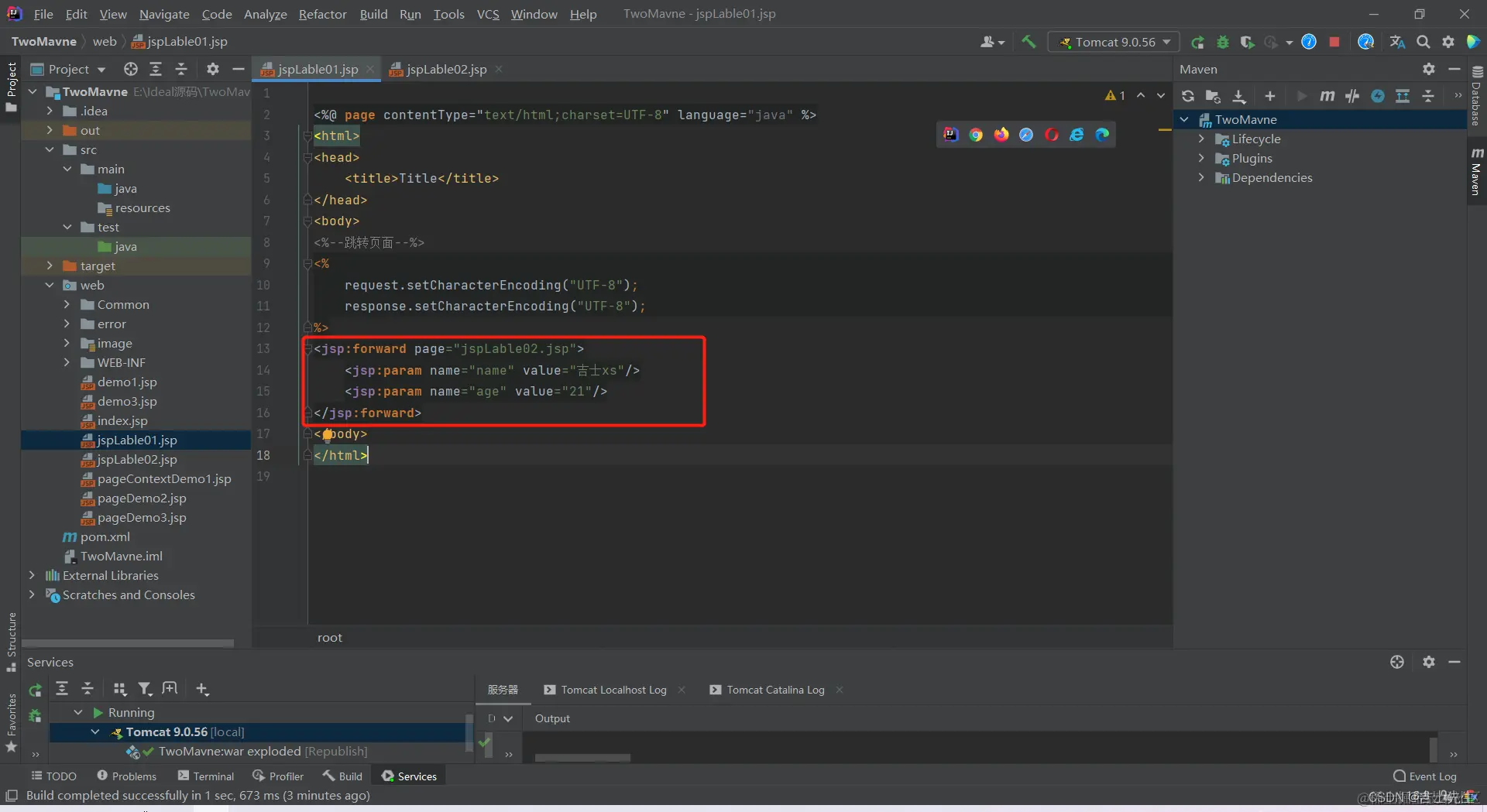Toggle the Database tool window side tab

pyautogui.click(x=1477, y=95)
